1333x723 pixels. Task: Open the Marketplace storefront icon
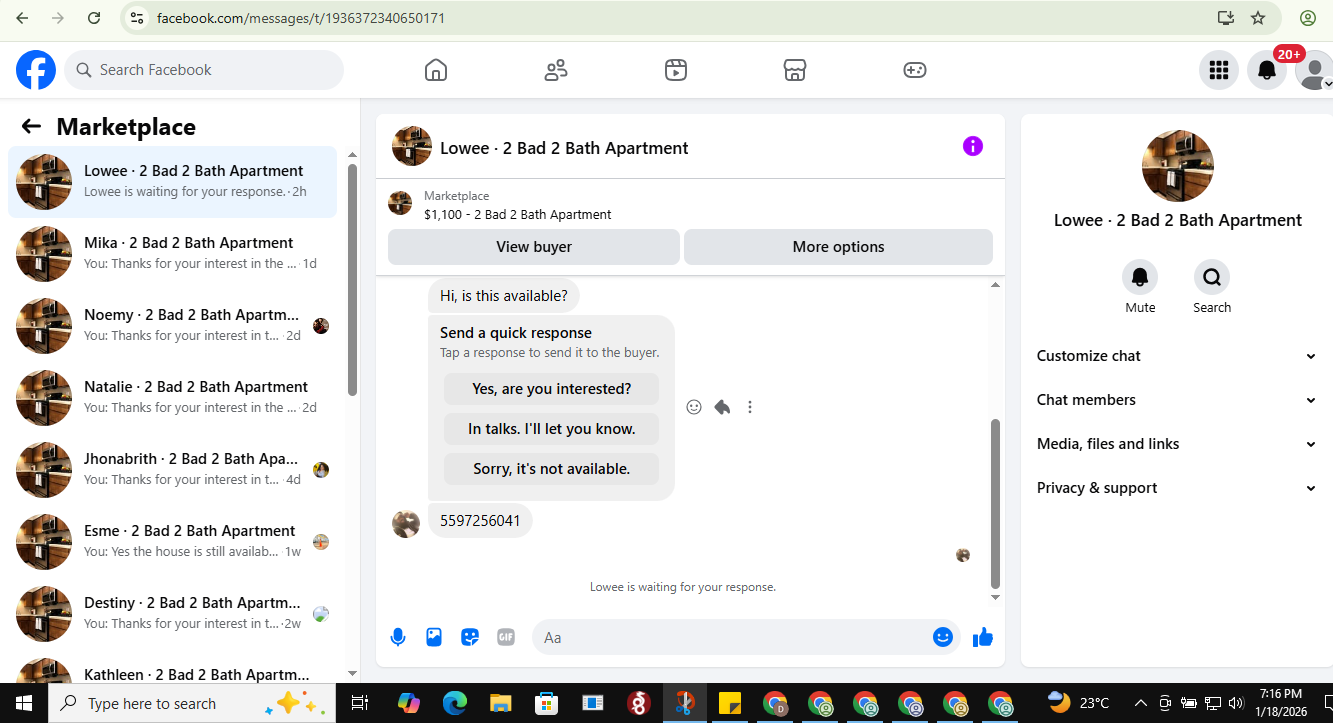click(795, 70)
